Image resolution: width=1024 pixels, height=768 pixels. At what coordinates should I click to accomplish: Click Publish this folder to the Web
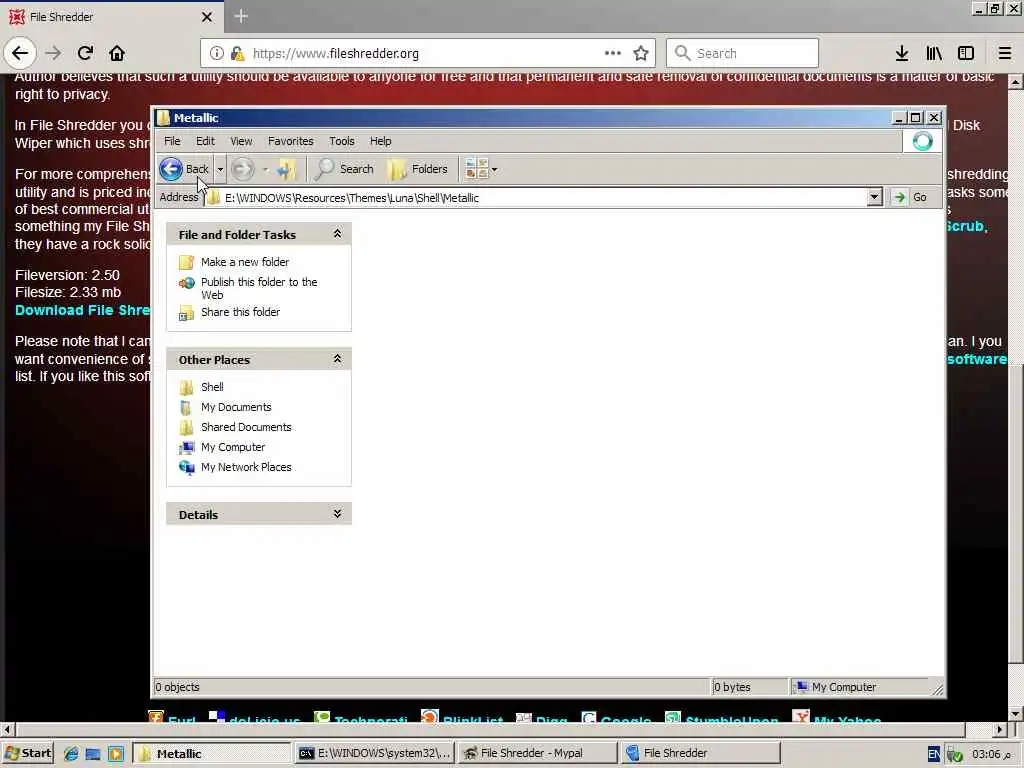click(259, 288)
